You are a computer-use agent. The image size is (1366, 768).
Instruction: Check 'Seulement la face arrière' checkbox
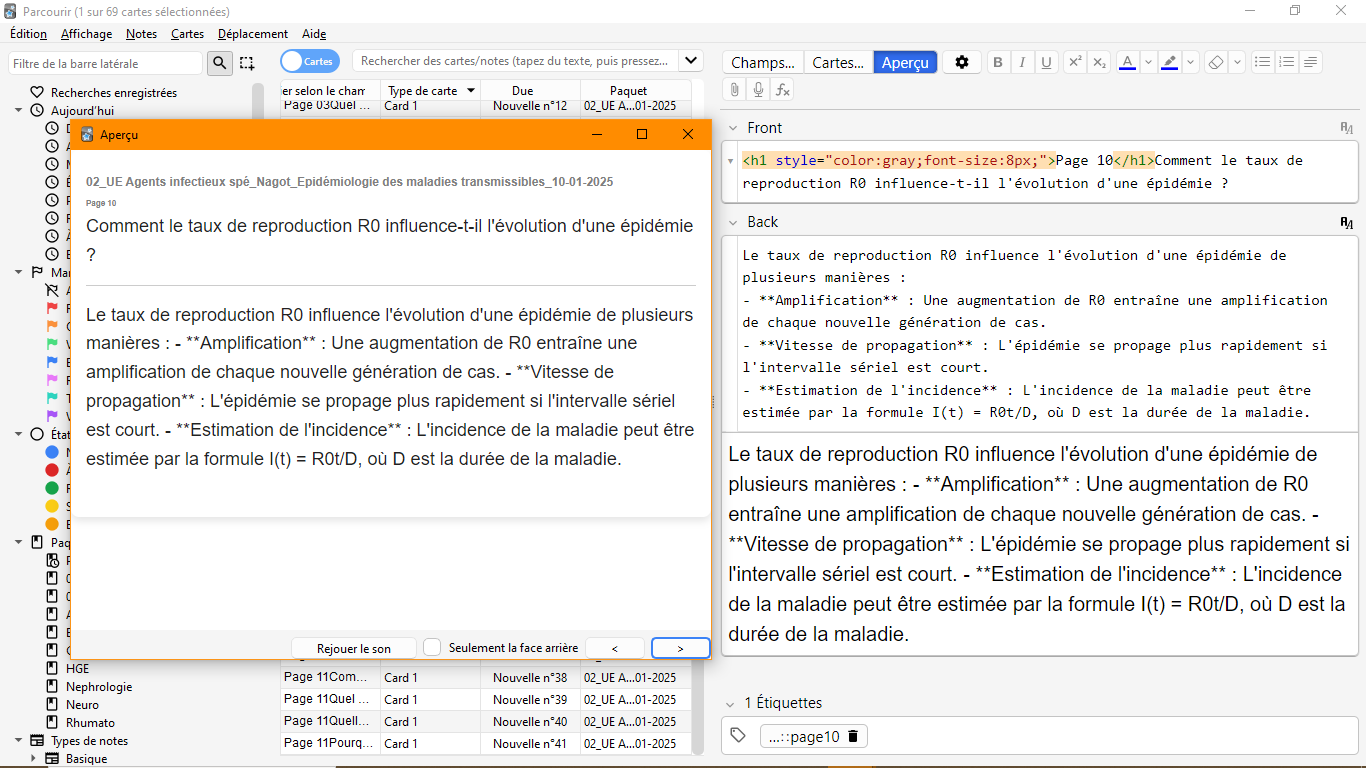tap(432, 648)
